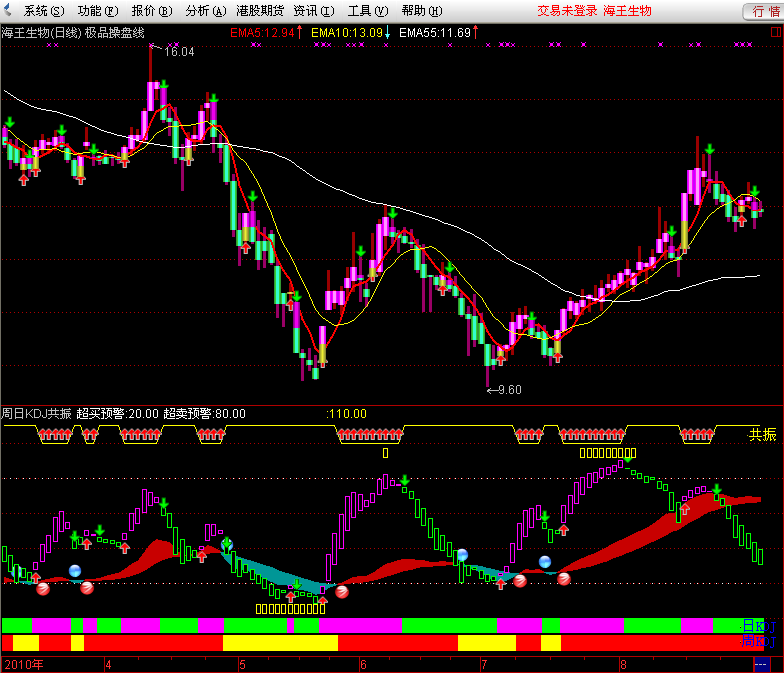Click the 周日KDJ共振 indicator title
Image resolution: width=784 pixels, height=673 pixels.
(x=36, y=413)
